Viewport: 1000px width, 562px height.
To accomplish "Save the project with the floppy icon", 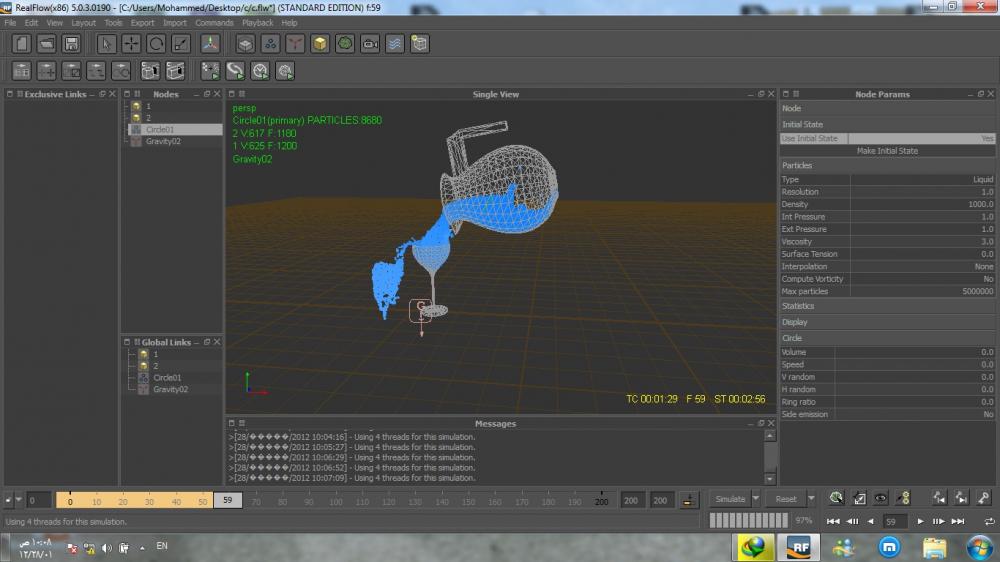I will (71, 44).
